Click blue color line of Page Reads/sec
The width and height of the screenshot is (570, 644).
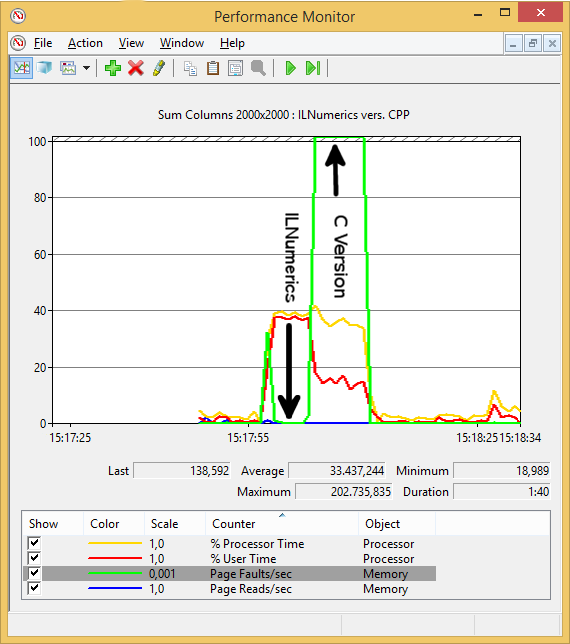[x=115, y=588]
